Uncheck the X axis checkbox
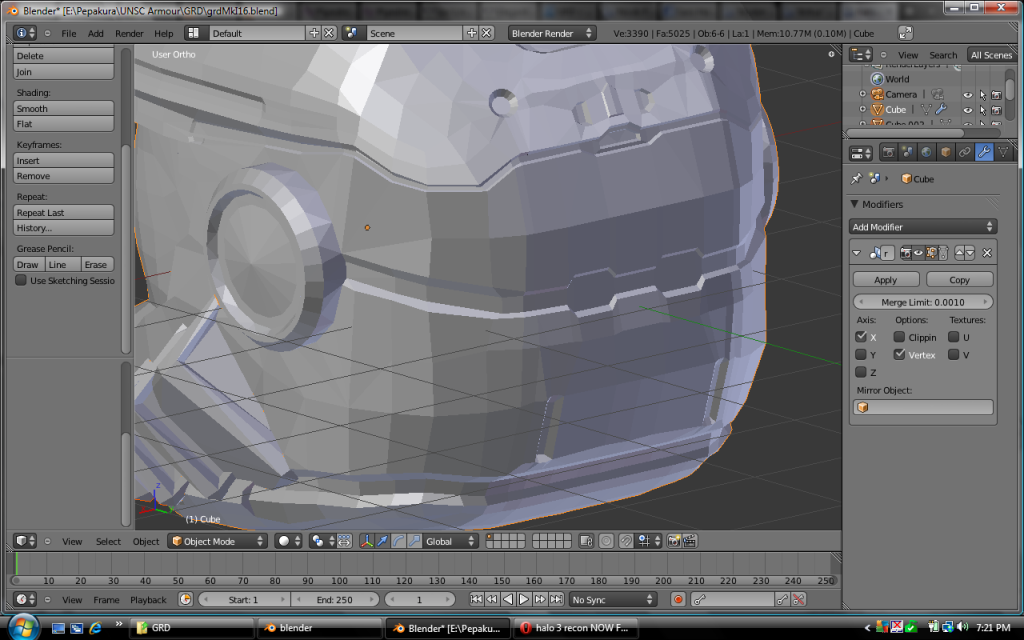 pos(861,337)
